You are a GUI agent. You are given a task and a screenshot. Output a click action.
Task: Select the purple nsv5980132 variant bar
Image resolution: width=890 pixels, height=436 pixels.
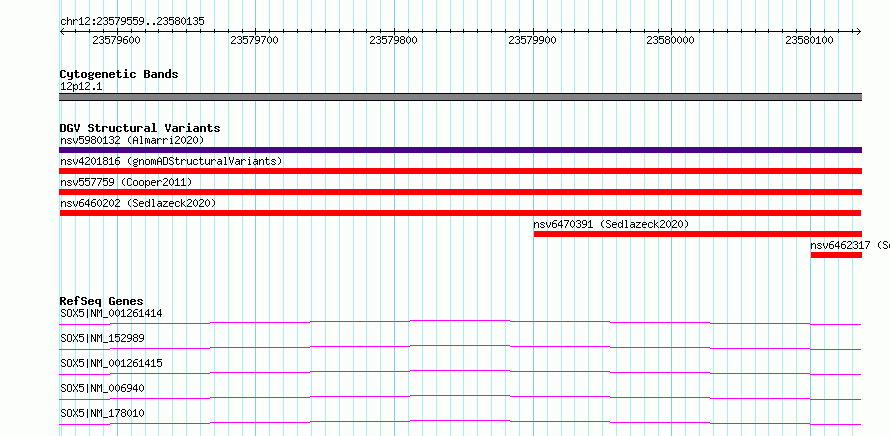click(460, 150)
